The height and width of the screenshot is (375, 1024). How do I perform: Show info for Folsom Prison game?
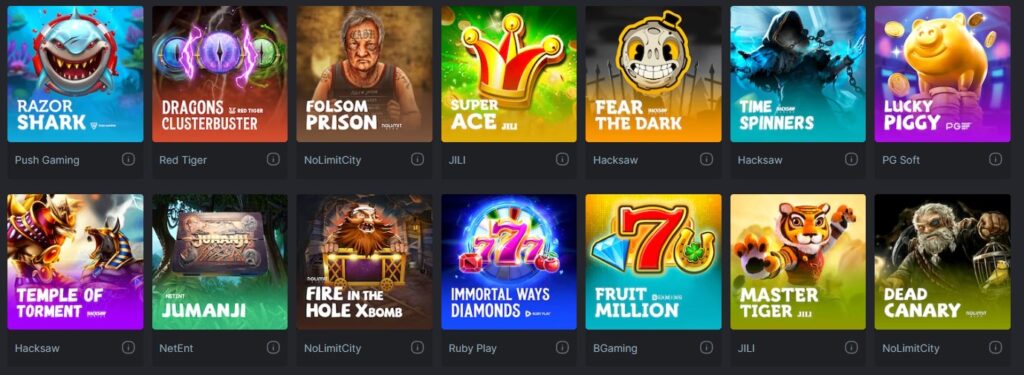(417, 159)
